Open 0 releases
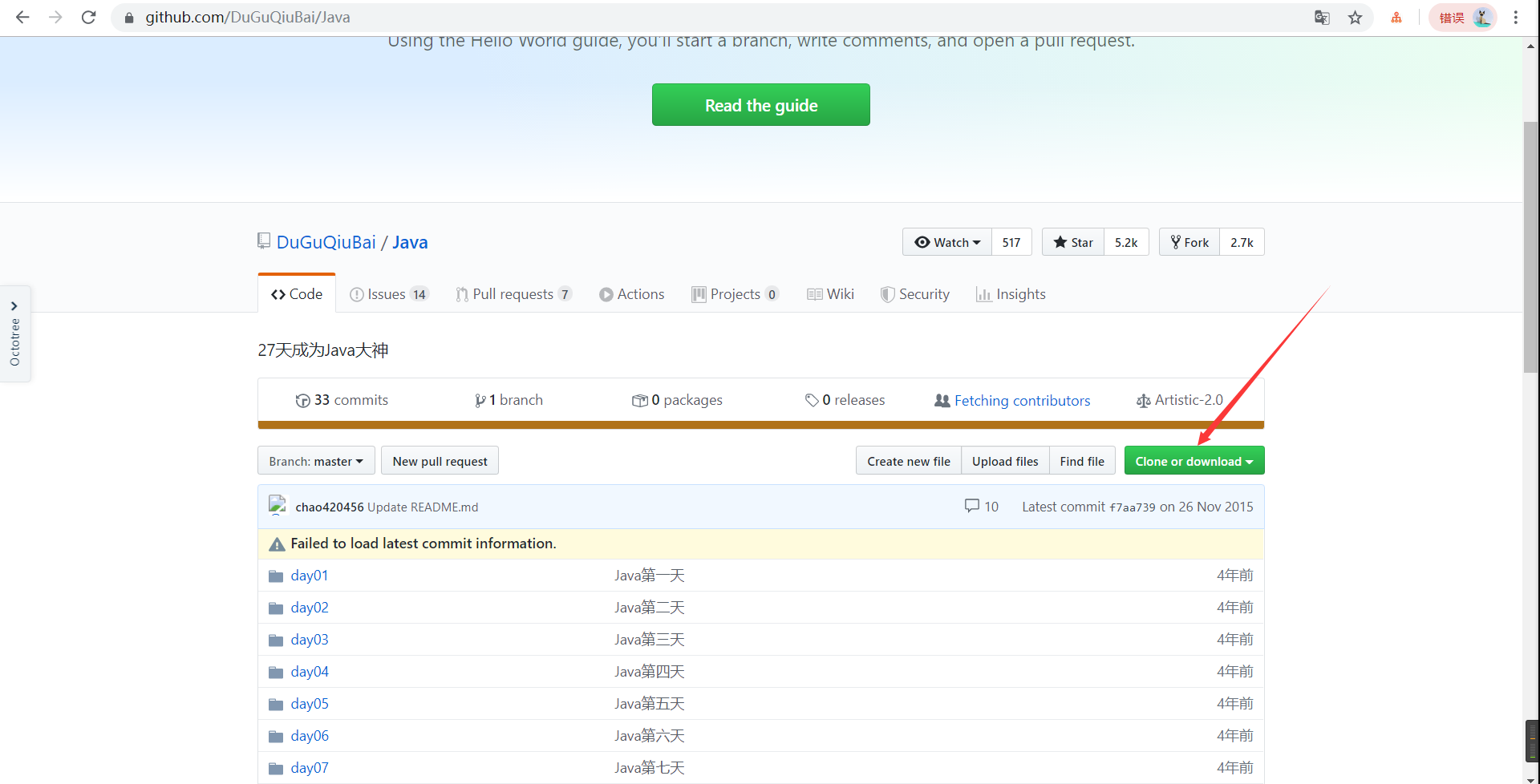Viewport: 1540px width, 784px height. [845, 400]
